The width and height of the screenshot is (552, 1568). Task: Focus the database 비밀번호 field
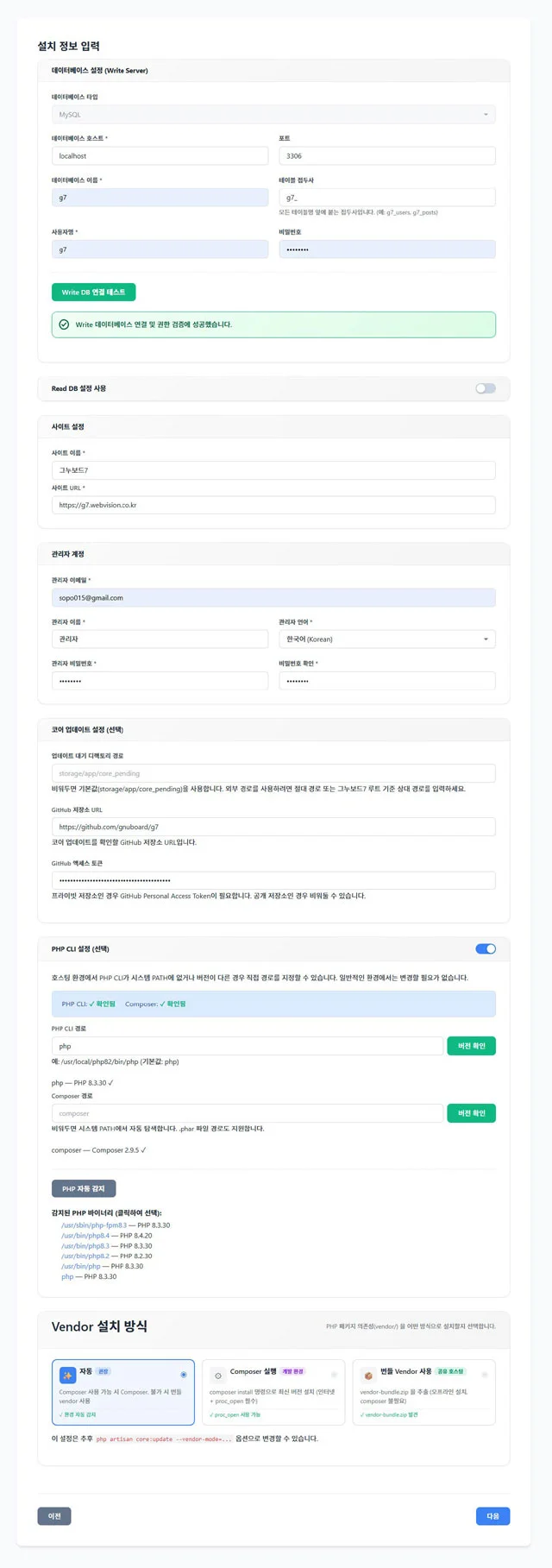tap(387, 249)
